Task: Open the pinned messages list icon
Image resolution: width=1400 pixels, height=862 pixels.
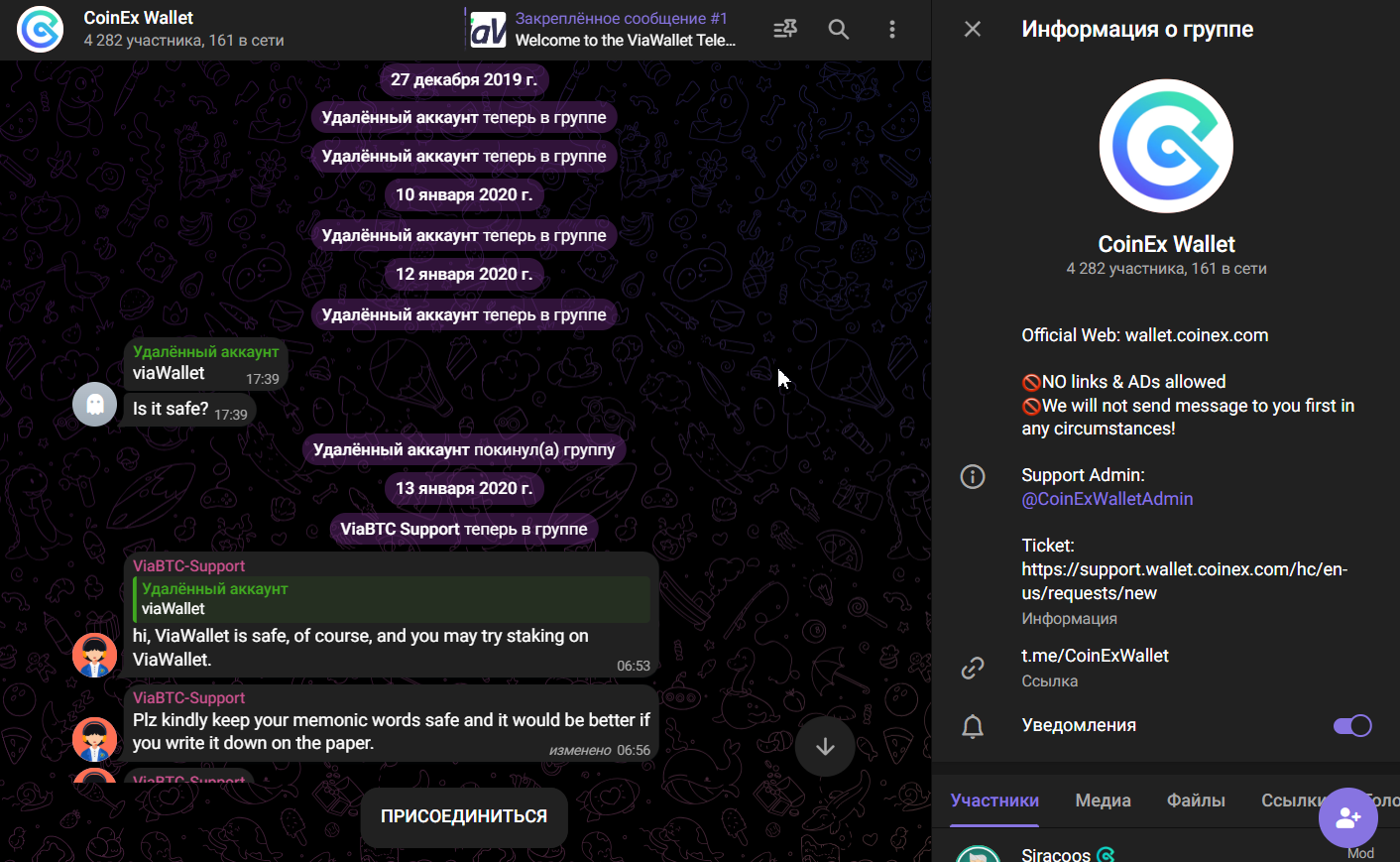Action: (785, 30)
